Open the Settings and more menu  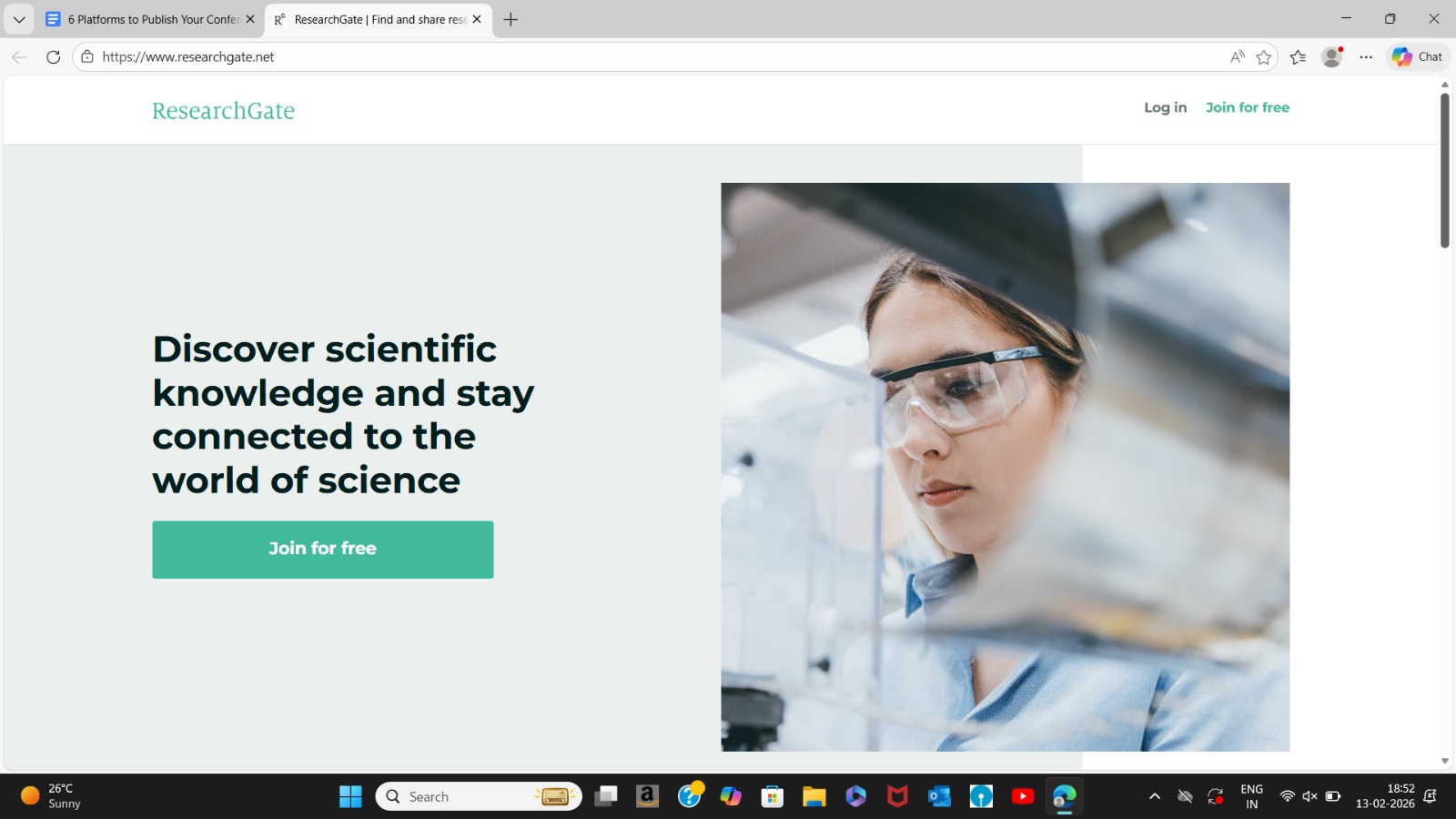1365,56
